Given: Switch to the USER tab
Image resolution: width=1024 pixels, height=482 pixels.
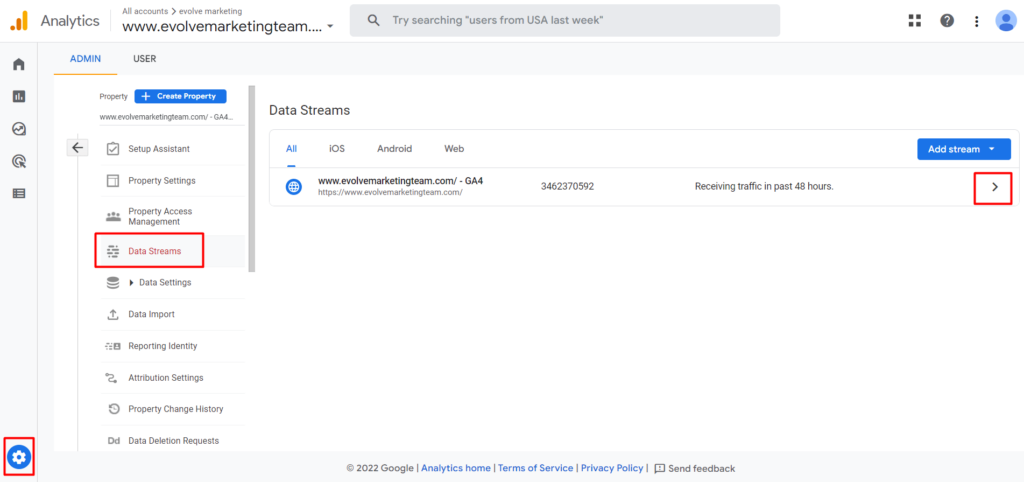Looking at the screenshot, I should (144, 59).
